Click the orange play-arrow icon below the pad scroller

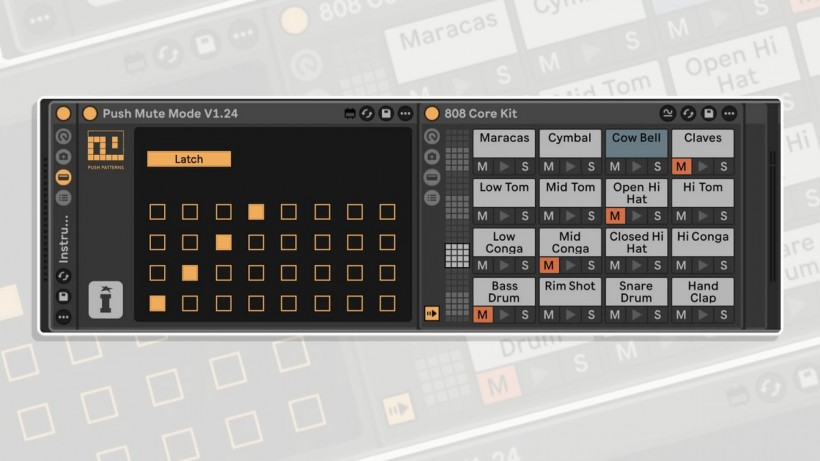click(x=431, y=314)
